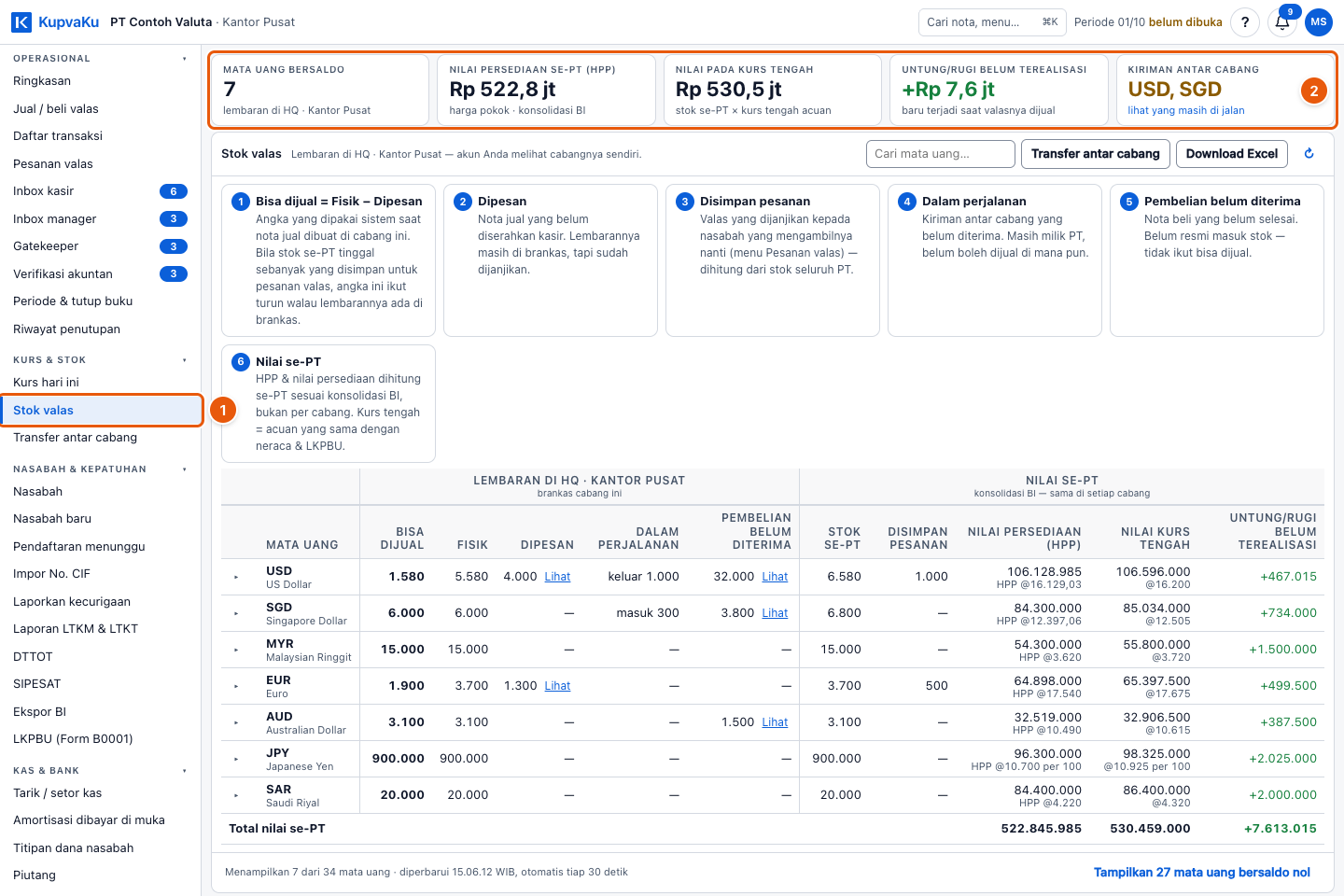This screenshot has height=896, width=1344.
Task: Open the help question mark icon
Action: coord(1245,22)
